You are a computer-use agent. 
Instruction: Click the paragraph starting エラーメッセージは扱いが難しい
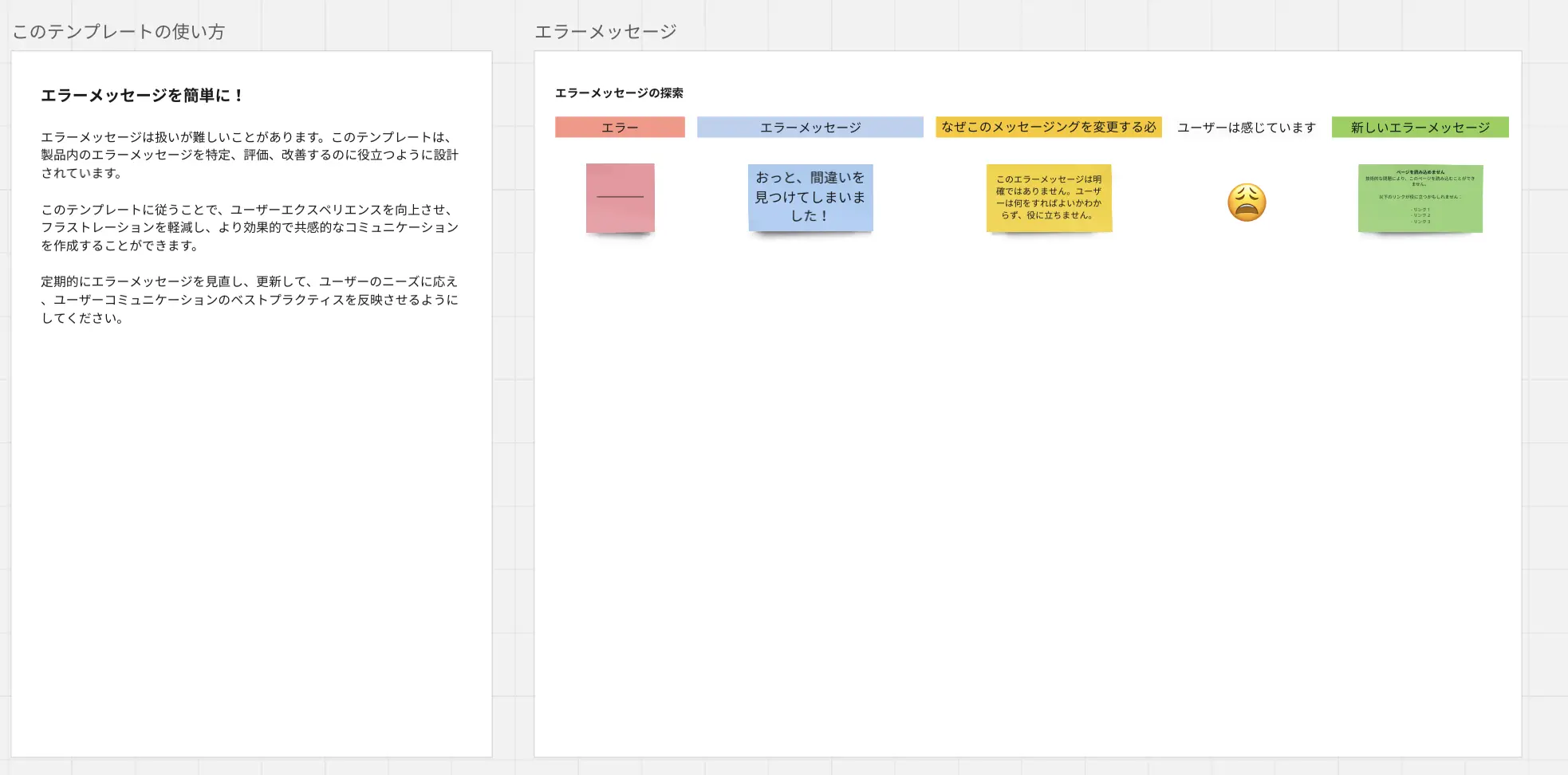tap(250, 155)
